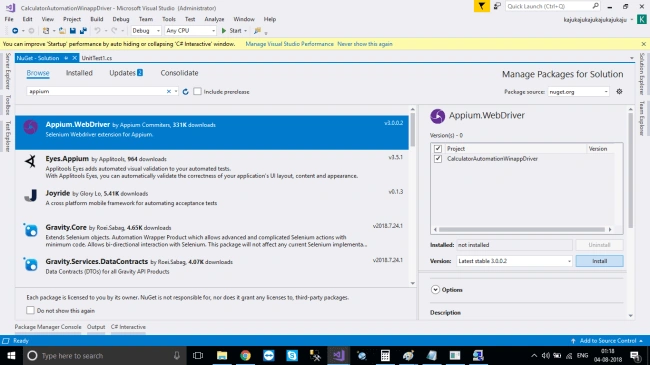The width and height of the screenshot is (650, 365).
Task: Open the Analyze menu
Action: 214,19
